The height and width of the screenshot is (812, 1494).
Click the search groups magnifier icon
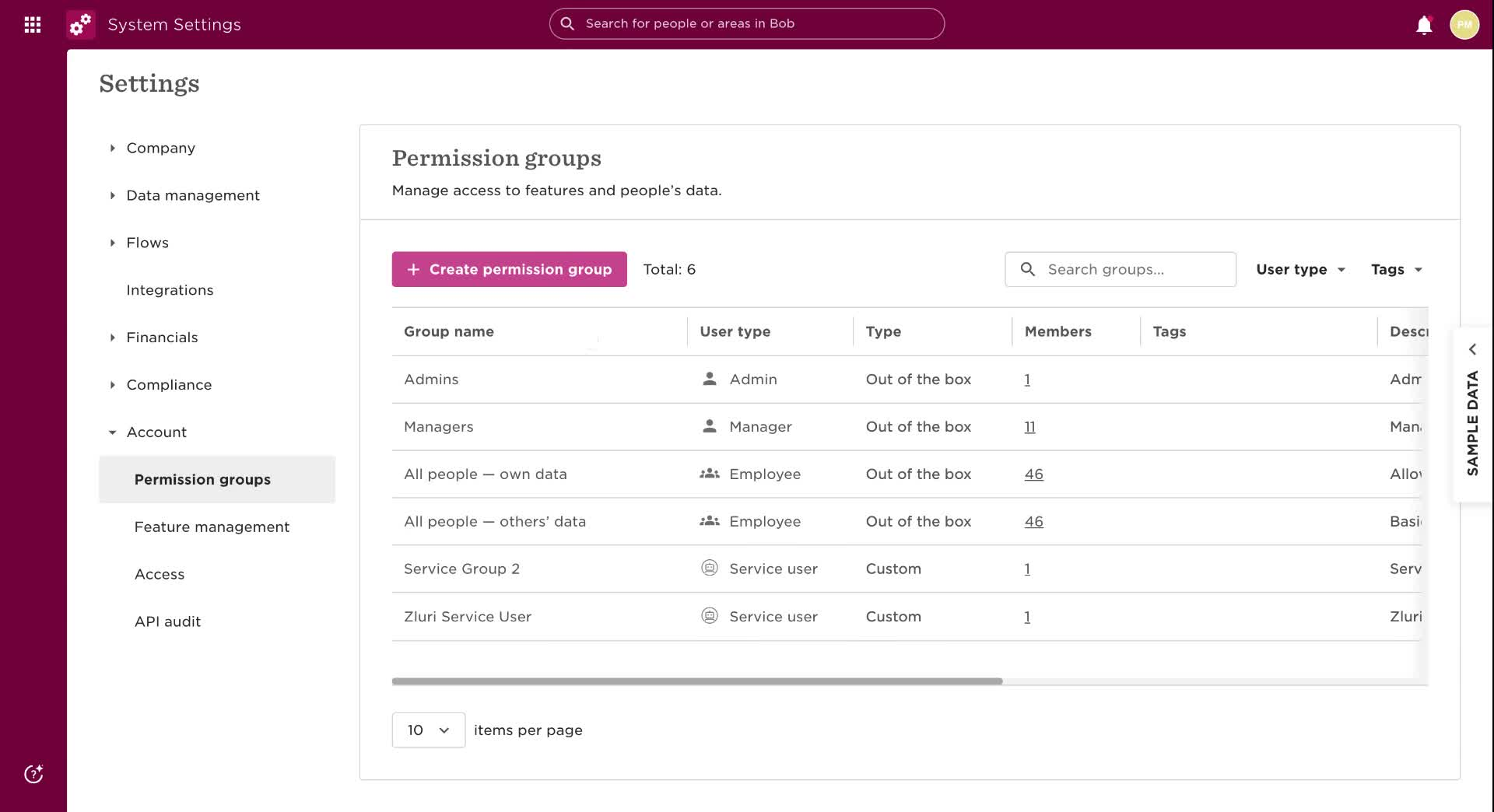coord(1028,269)
